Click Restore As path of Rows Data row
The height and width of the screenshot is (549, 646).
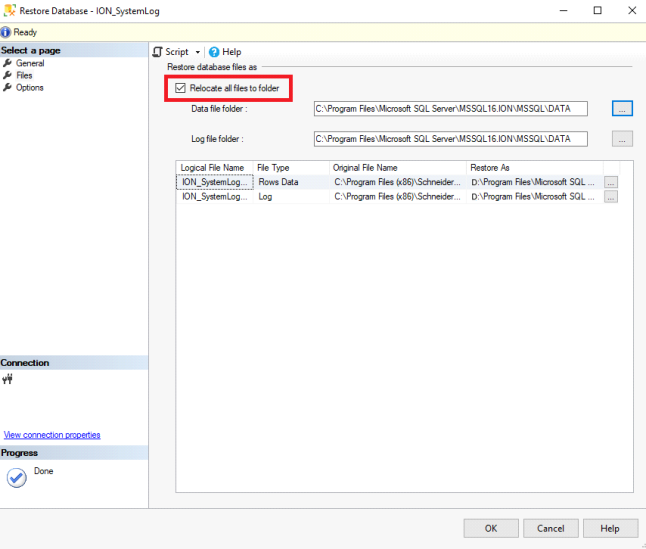[x=534, y=182]
